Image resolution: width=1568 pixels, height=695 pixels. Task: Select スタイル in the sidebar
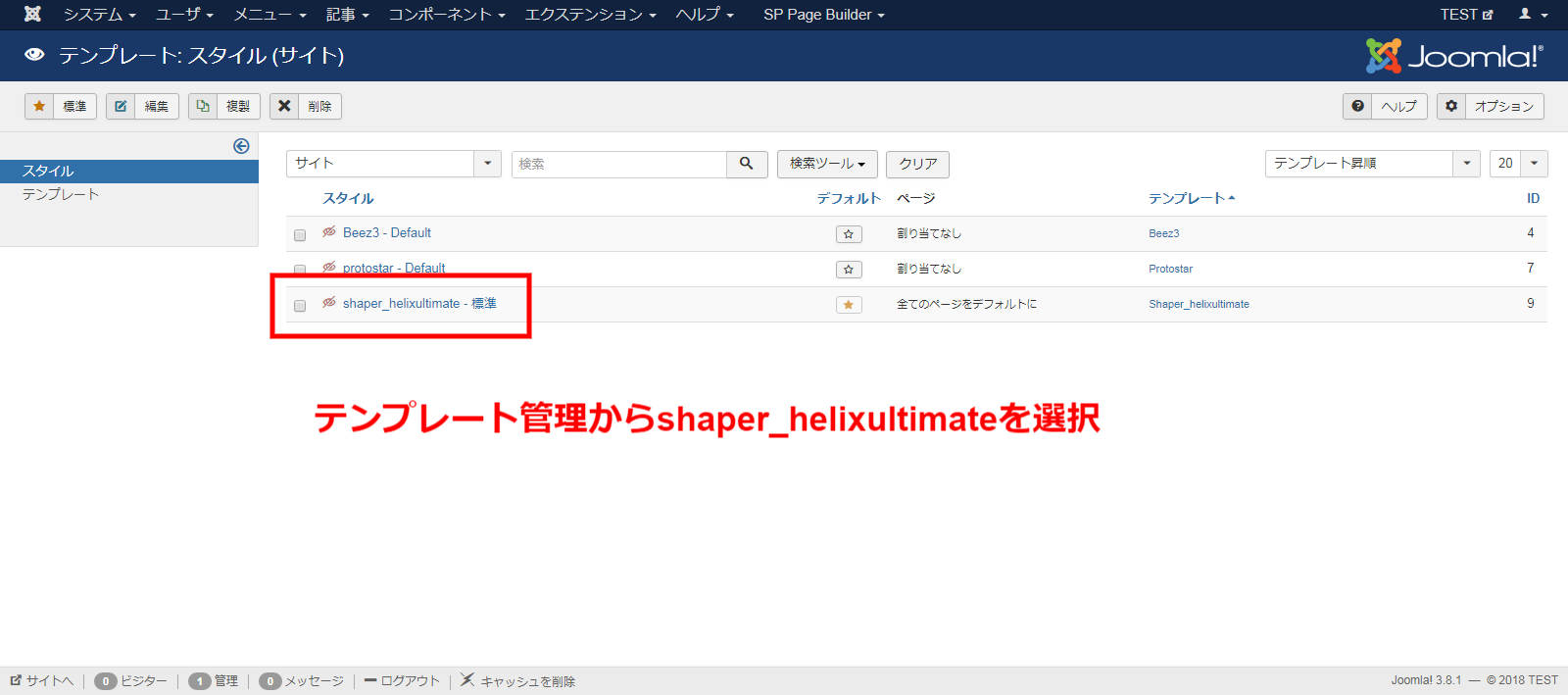129,172
